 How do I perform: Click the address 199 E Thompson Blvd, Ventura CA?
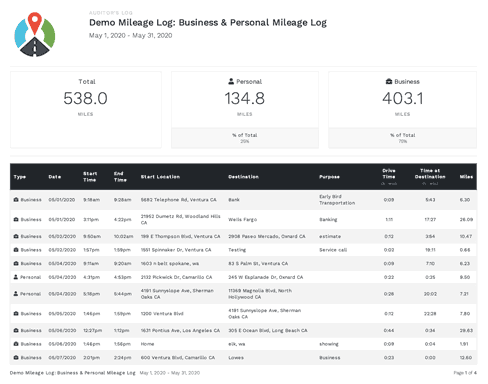pyautogui.click(x=180, y=236)
